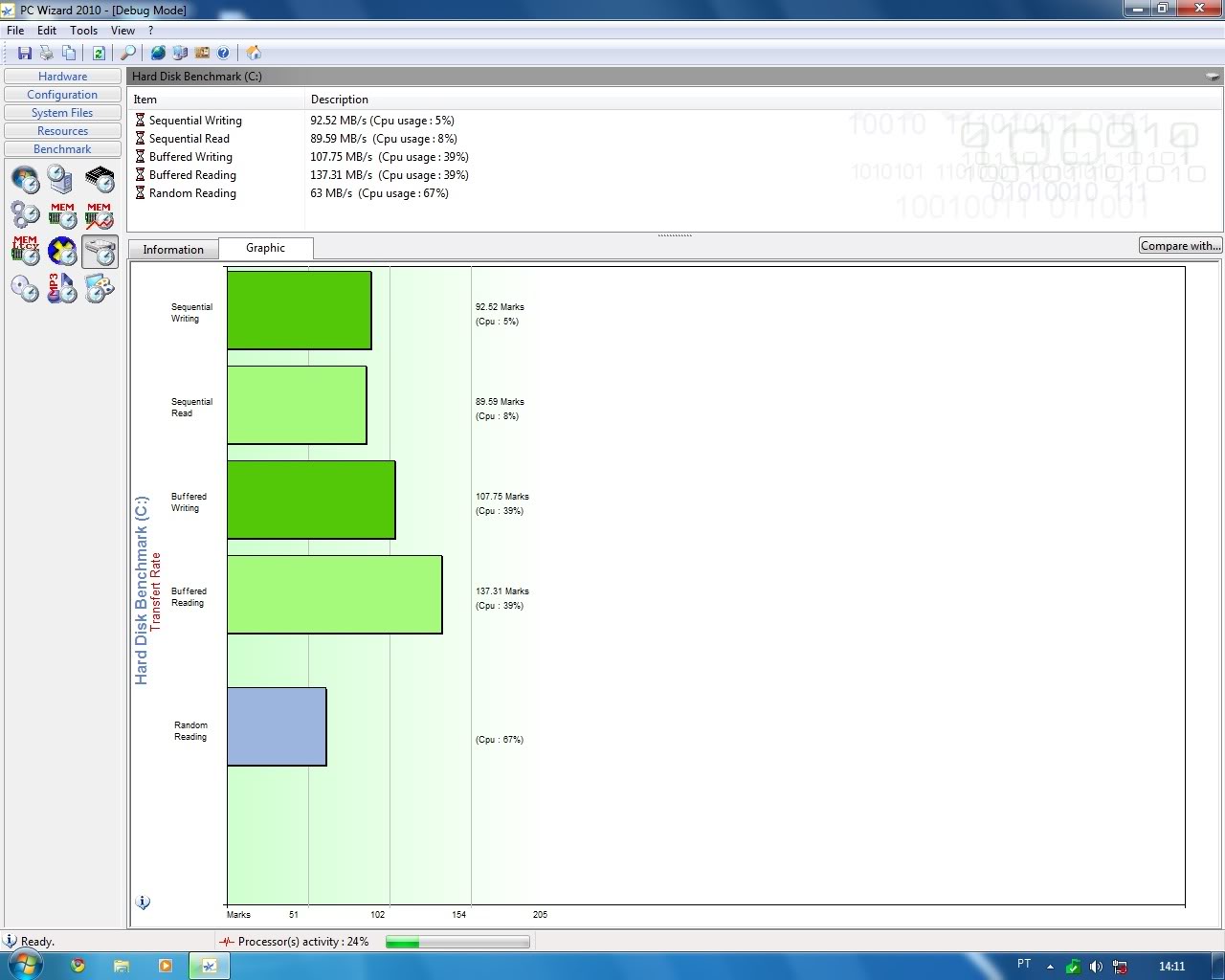Click the network tray icon
Viewport: 1225px width, 980px height.
(1120, 967)
